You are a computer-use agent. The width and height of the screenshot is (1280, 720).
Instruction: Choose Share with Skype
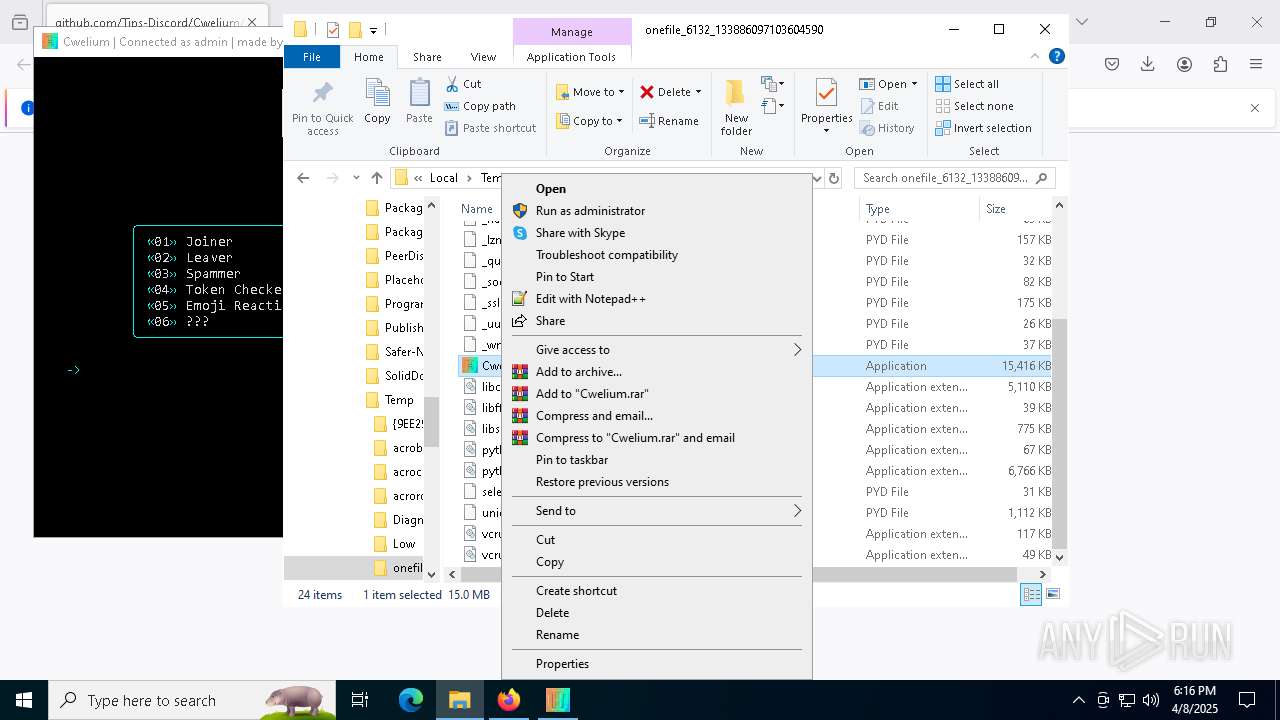656,233
